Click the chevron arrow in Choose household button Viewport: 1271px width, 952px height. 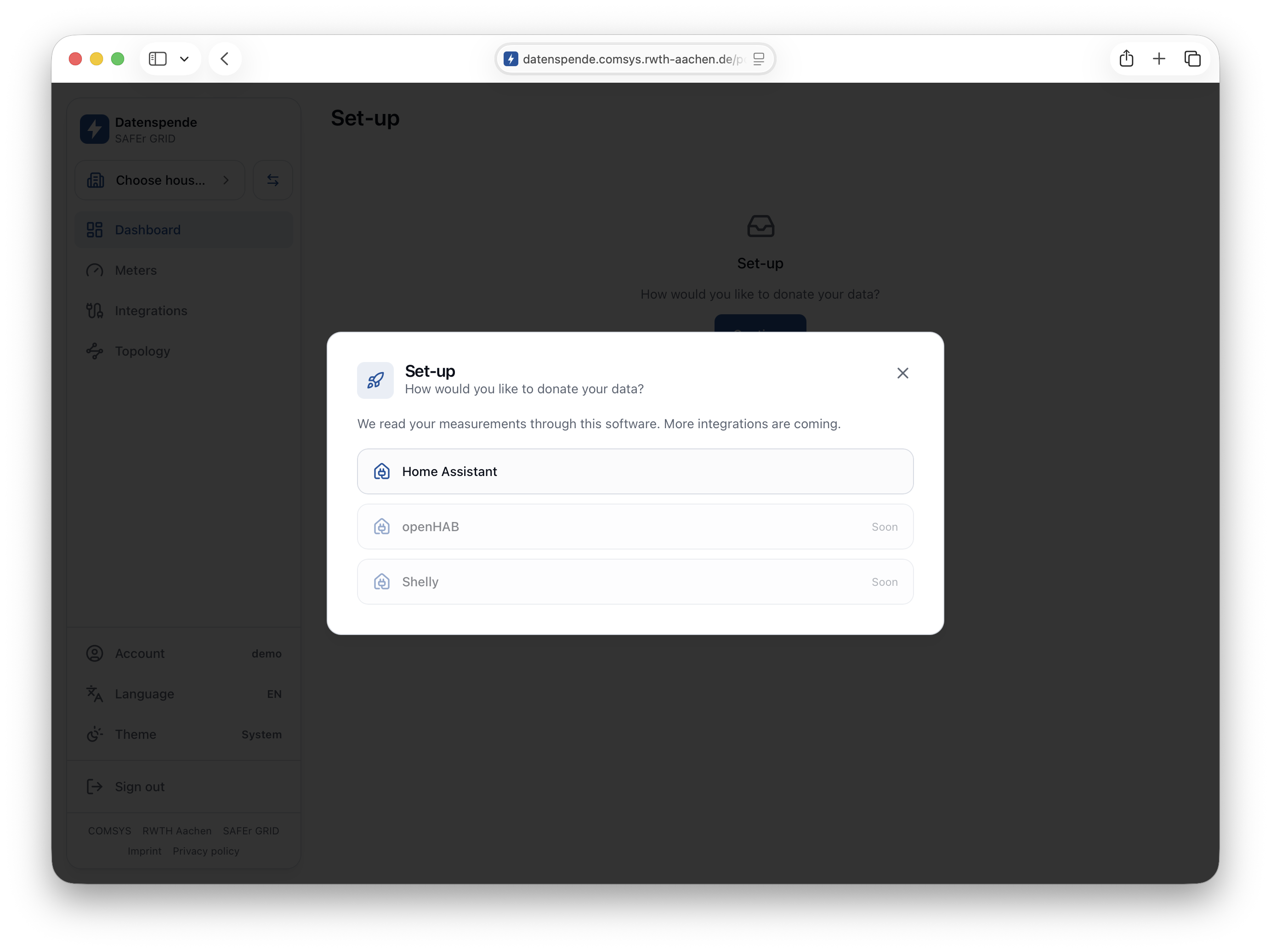click(x=226, y=181)
